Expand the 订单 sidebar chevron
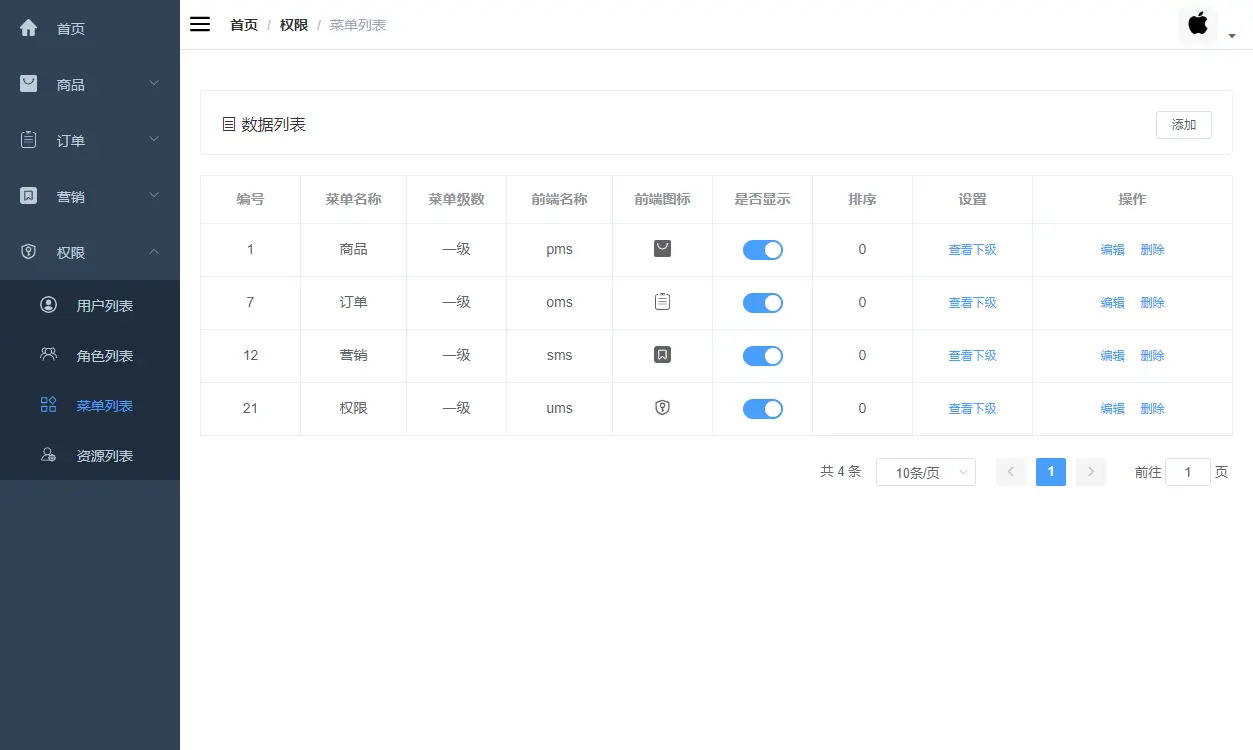1253x750 pixels. [x=154, y=139]
